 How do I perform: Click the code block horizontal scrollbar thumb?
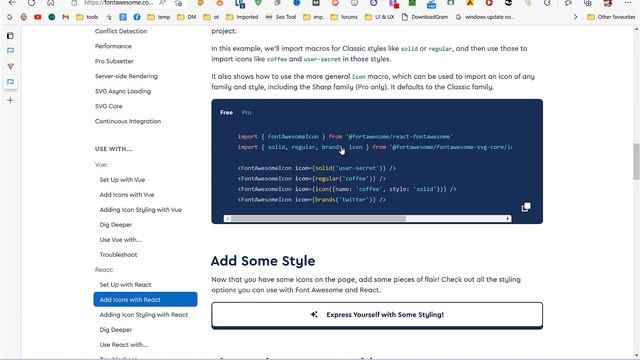tap(318, 218)
